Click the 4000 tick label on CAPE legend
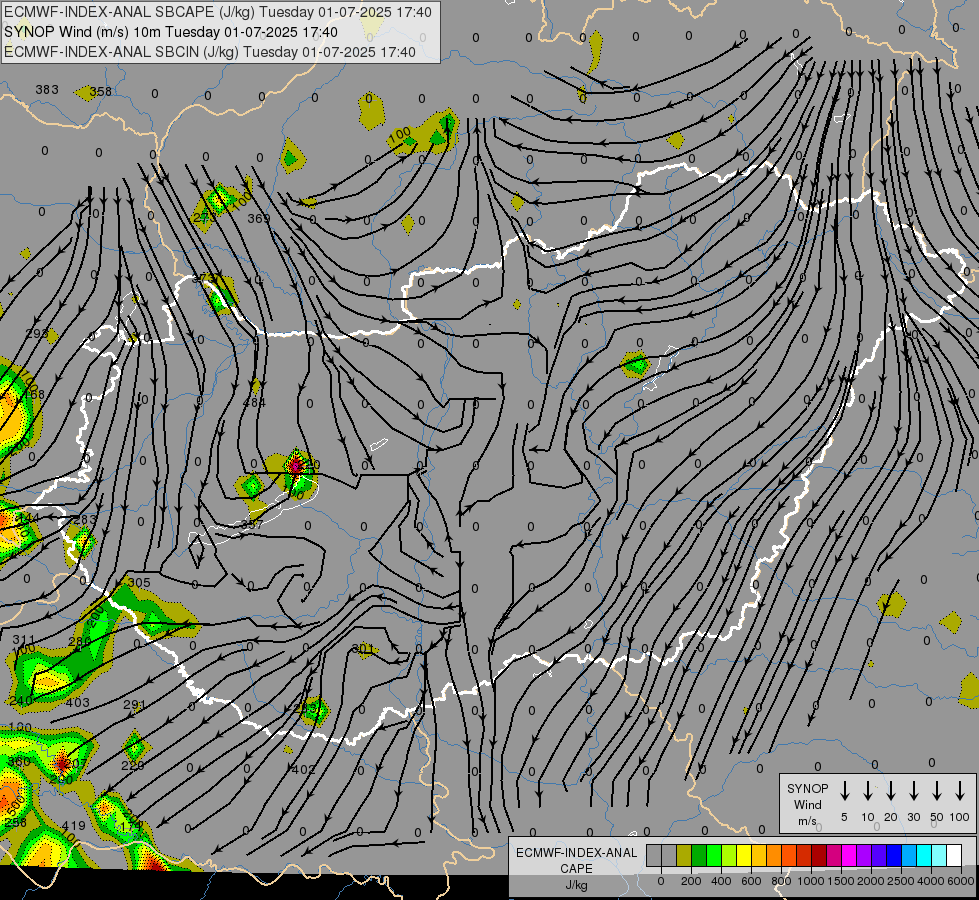979x900 pixels. pyautogui.click(x=931, y=881)
